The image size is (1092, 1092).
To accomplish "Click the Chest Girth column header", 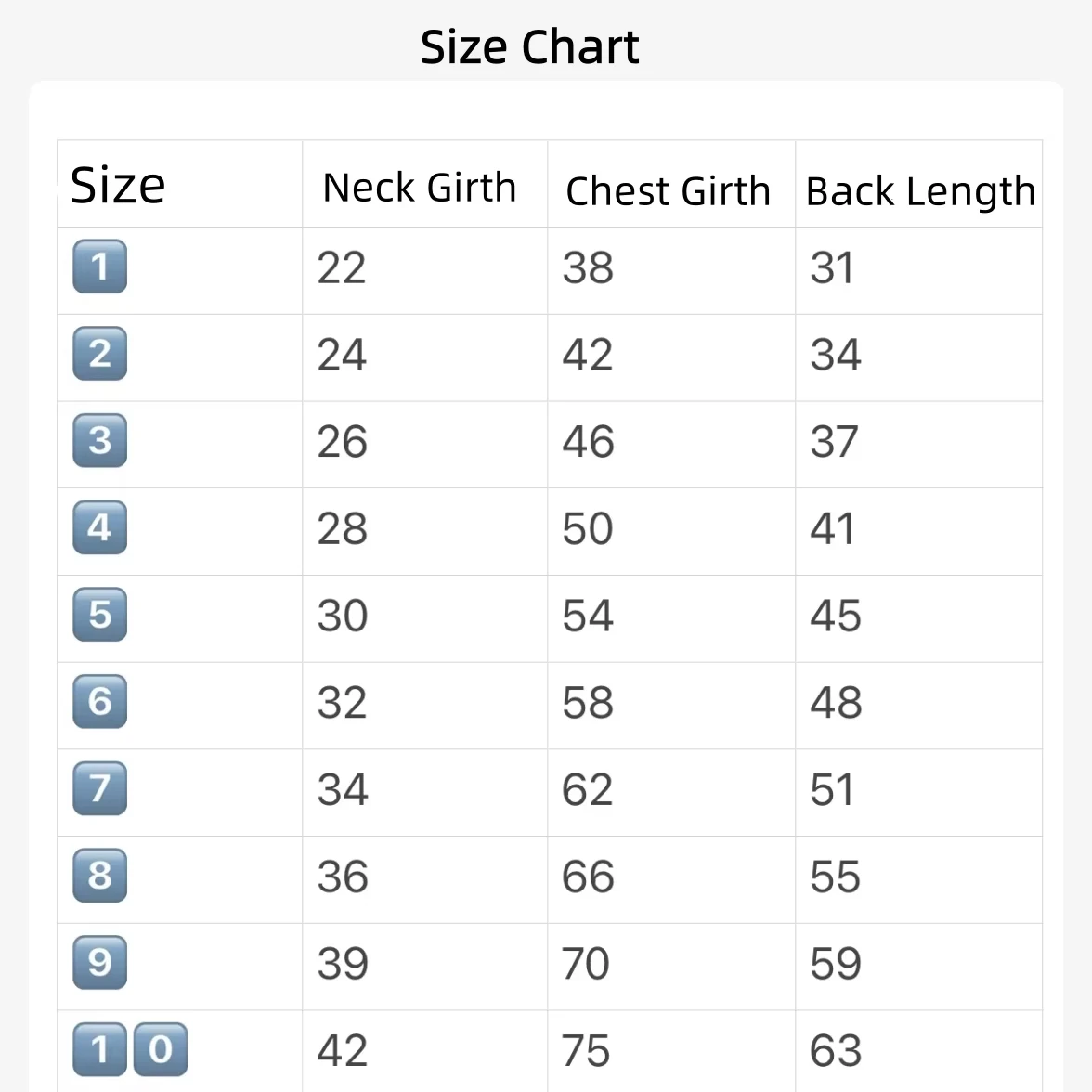I will point(668,191).
